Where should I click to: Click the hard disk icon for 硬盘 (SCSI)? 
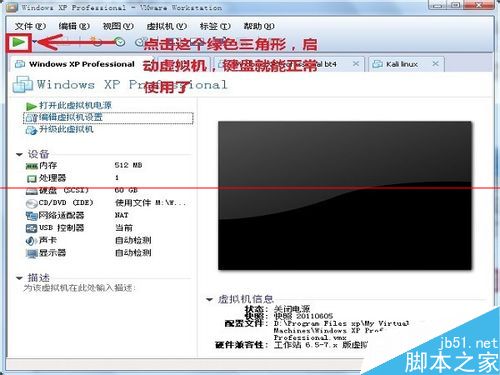click(x=32, y=191)
